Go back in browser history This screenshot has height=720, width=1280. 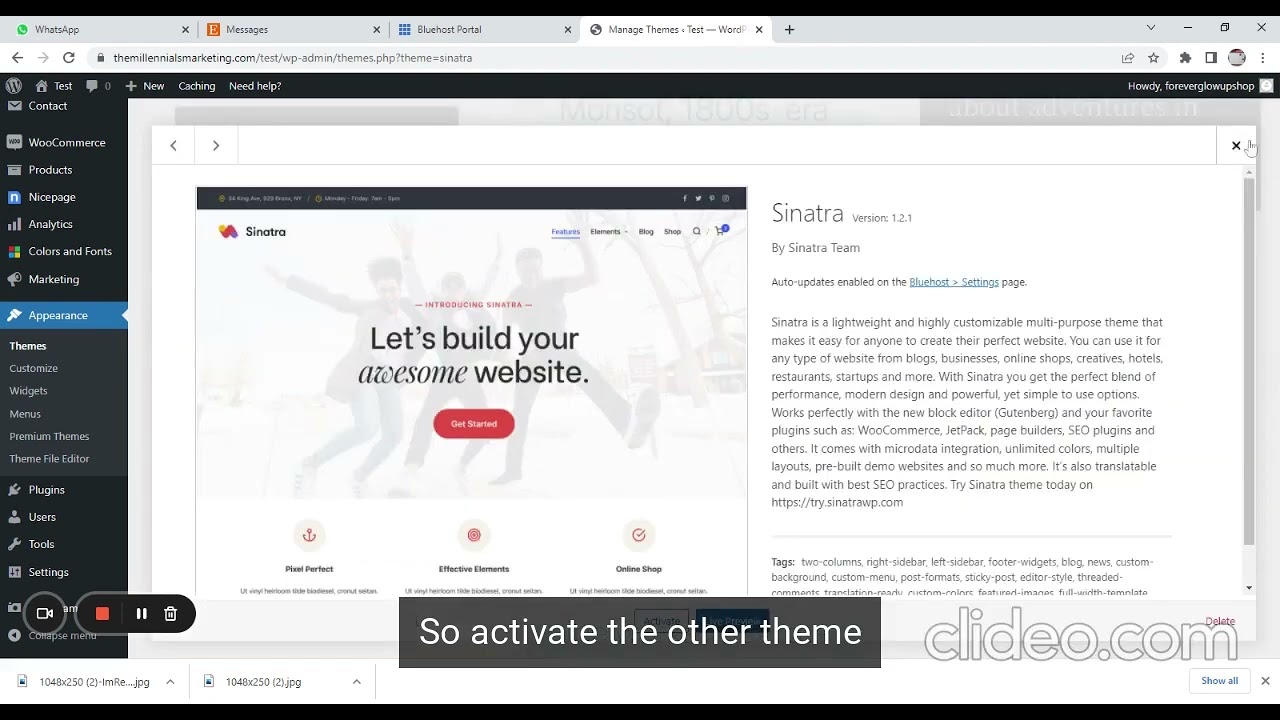pyautogui.click(x=17, y=58)
